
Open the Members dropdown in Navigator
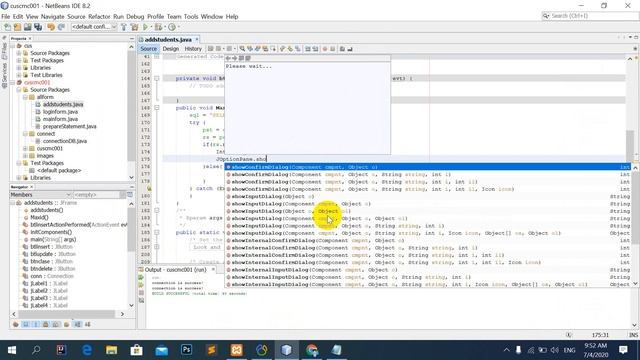[41, 195]
